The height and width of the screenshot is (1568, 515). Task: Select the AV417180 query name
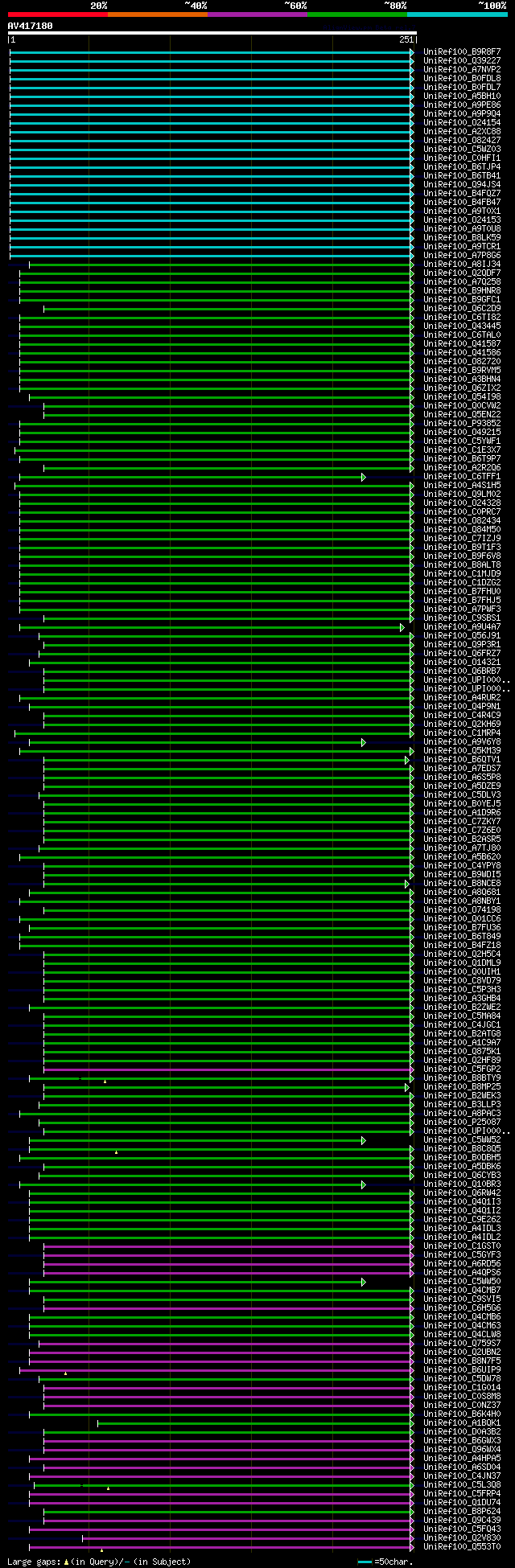31,26
